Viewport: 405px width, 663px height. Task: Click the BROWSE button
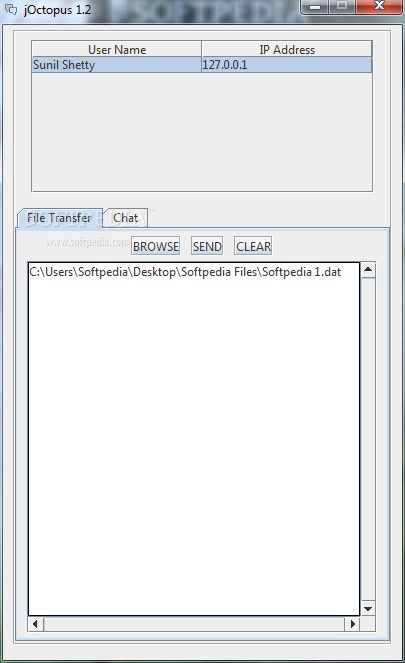coord(156,246)
